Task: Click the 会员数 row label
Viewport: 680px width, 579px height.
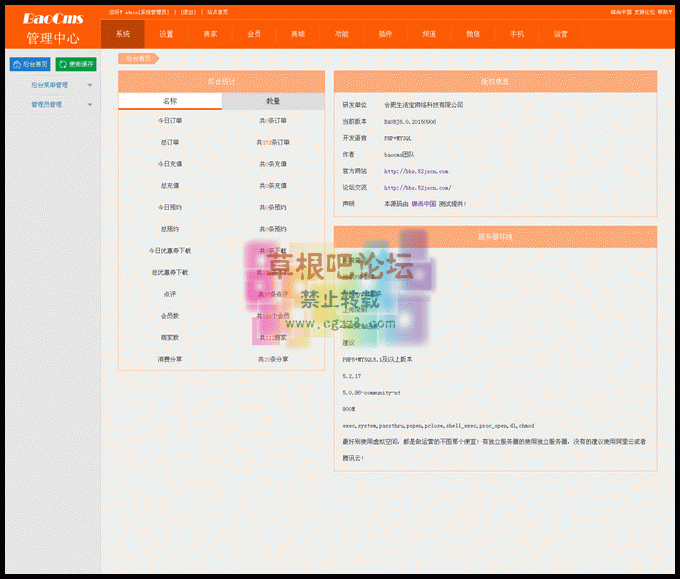Action: click(170, 316)
